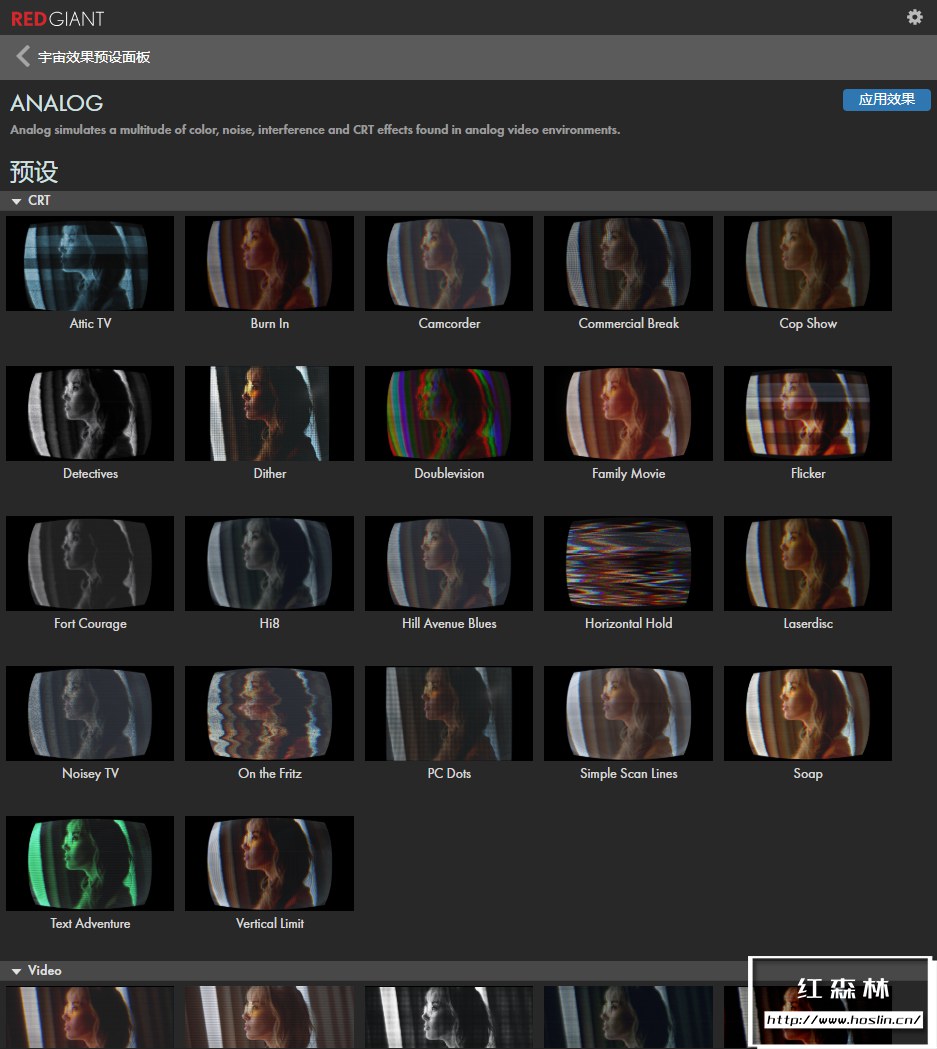Select the Fort Courage preset thumbnail
937x1049 pixels.
click(x=90, y=563)
